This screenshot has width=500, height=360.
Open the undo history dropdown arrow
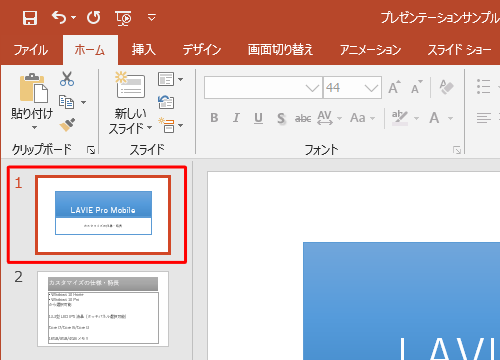[x=73, y=17]
